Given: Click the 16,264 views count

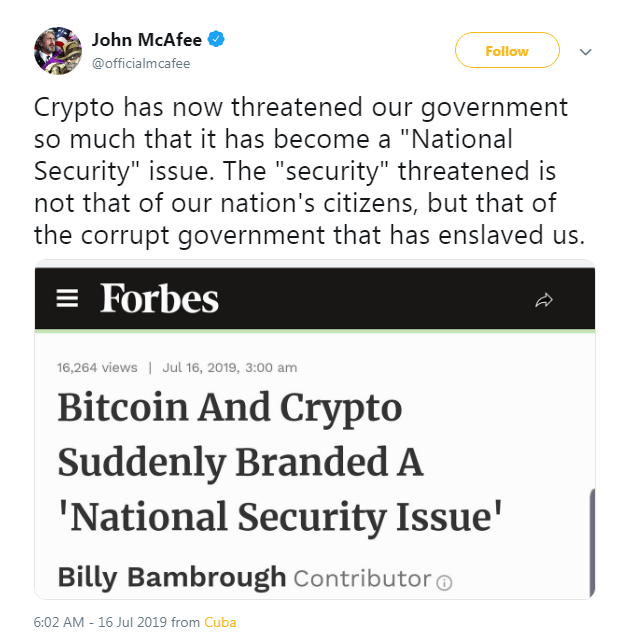Looking at the screenshot, I should click(97, 367).
